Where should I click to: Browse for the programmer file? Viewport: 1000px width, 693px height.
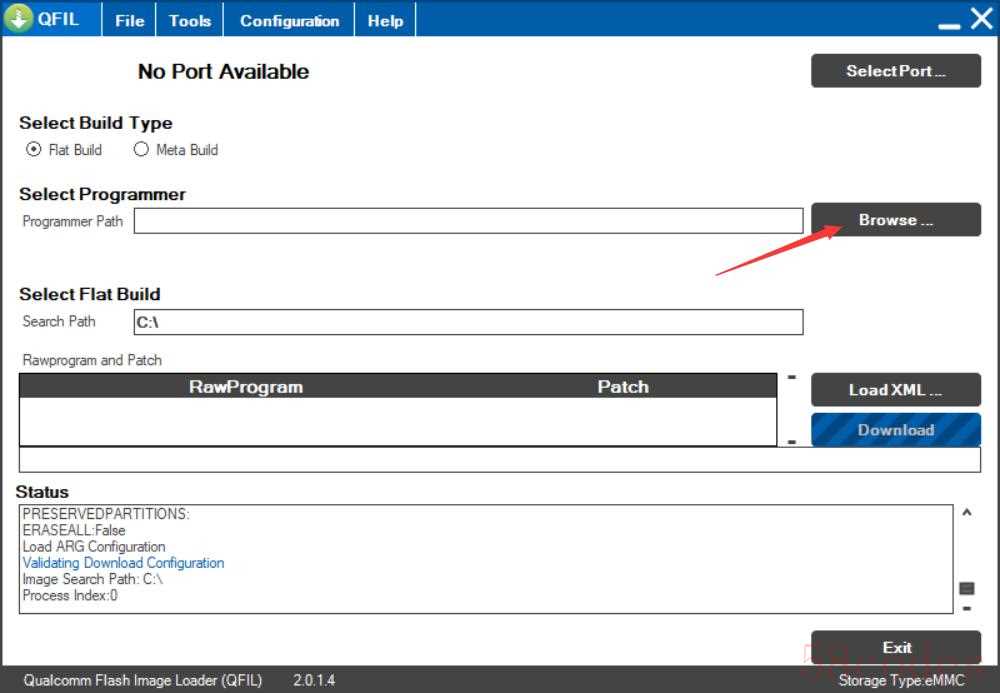(x=895, y=220)
